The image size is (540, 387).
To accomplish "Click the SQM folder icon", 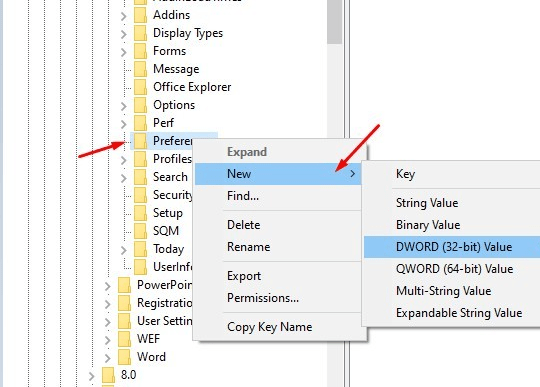I will coord(140,231).
